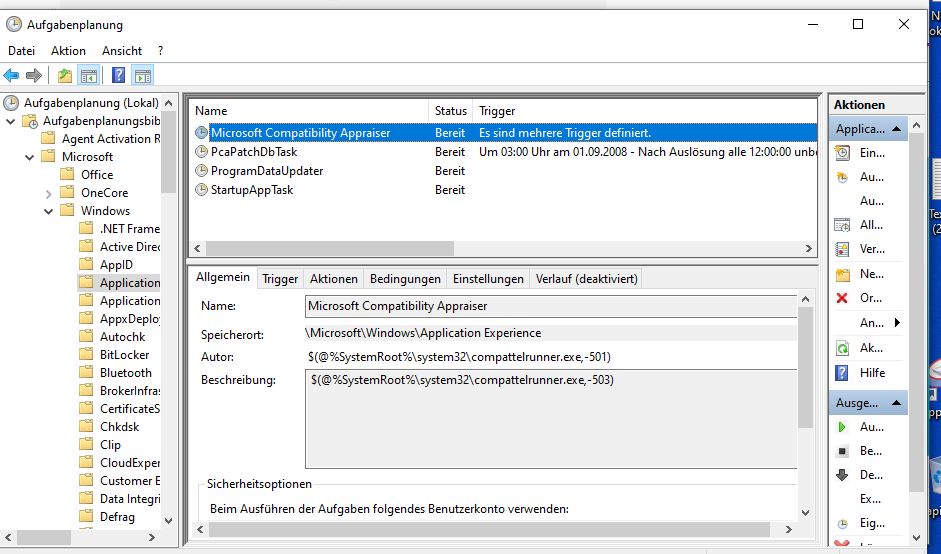The image size is (941, 554).
Task: Collapse the Microsoft folder node
Action: pos(29,157)
